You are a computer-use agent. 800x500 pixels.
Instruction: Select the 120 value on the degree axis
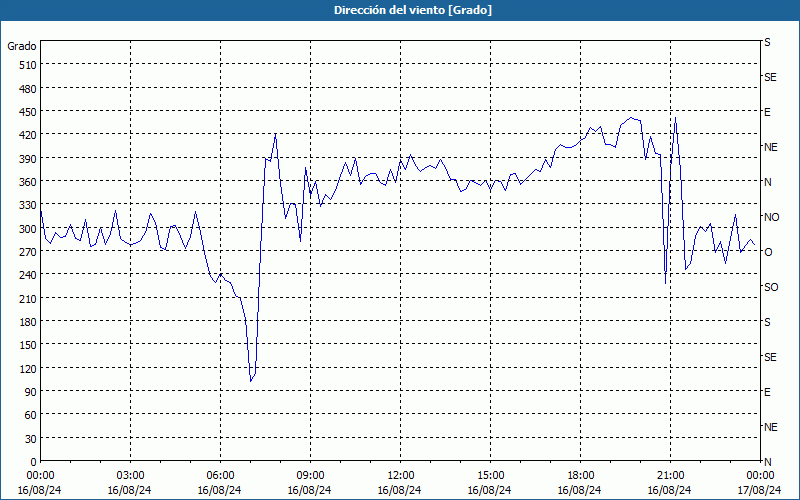(x=28, y=368)
